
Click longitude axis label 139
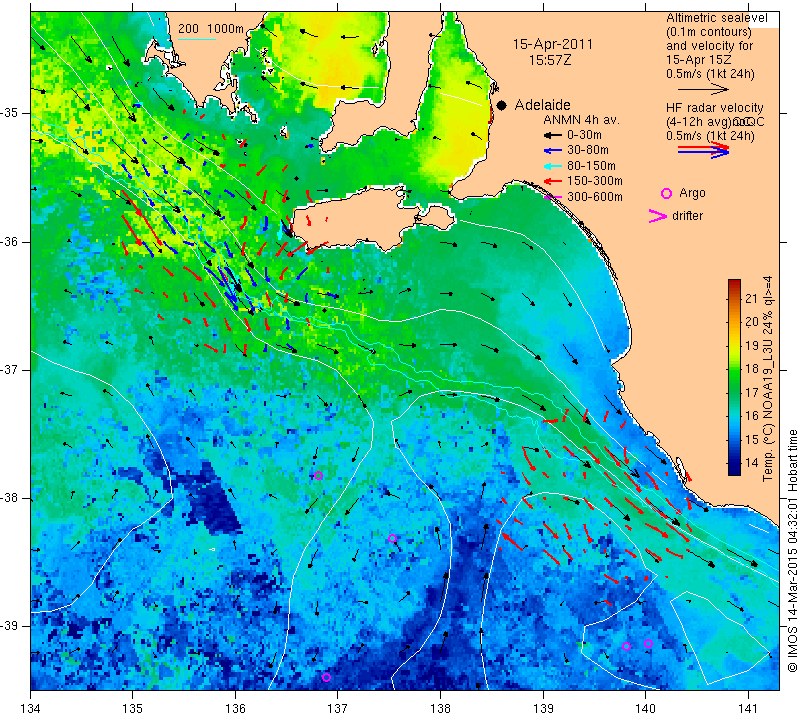[x=543, y=709]
